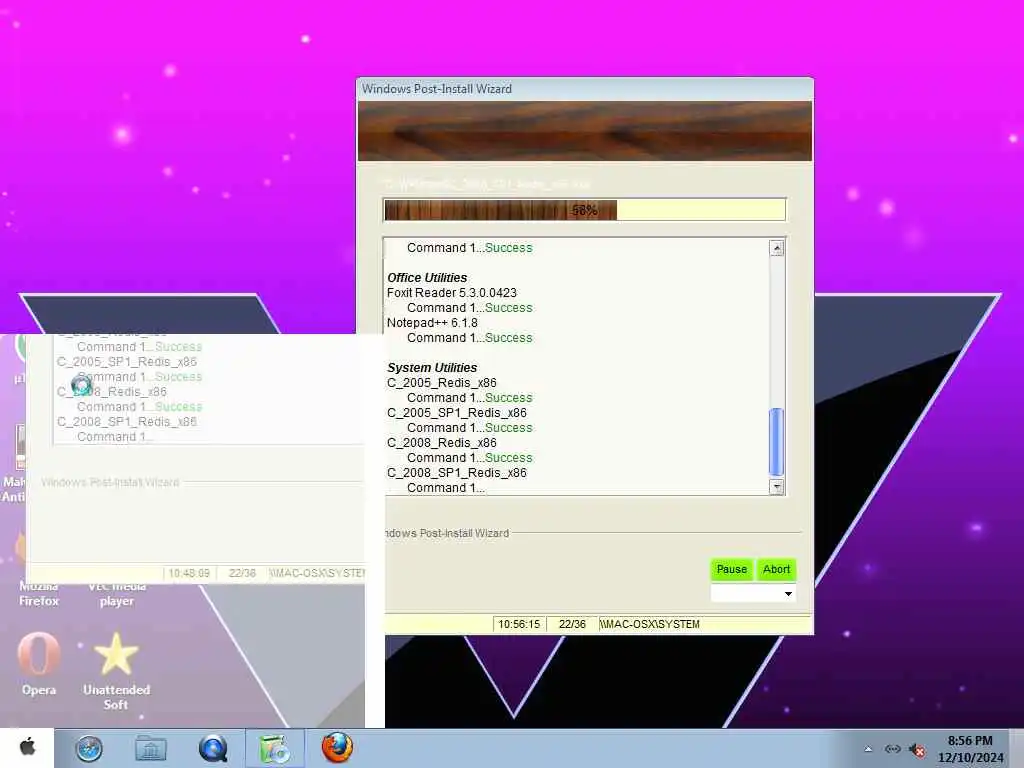1024x768 pixels.
Task: Click the log scrollbar down arrow
Action: pos(776,487)
